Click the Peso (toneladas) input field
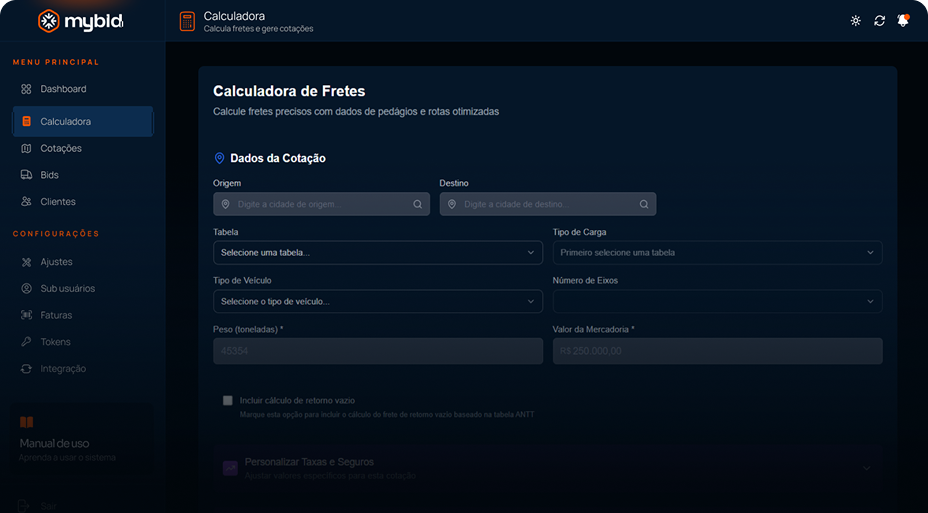 point(377,351)
